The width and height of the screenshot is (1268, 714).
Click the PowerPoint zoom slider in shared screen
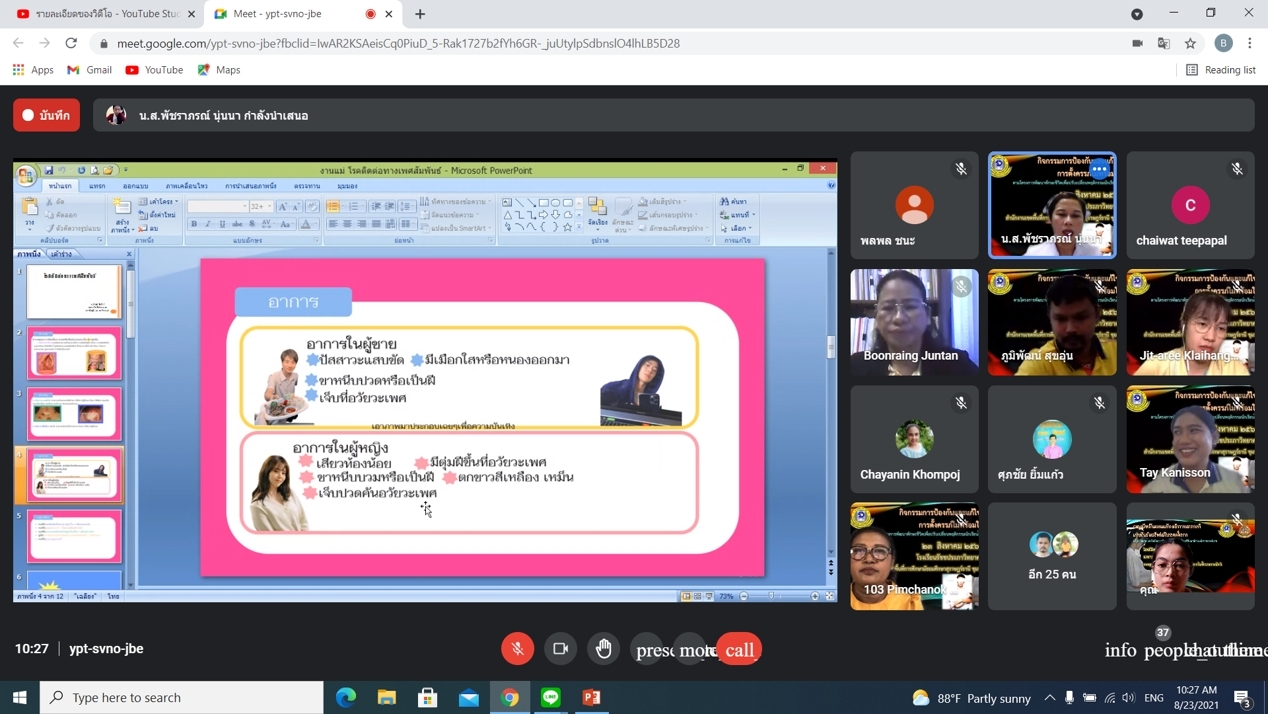coord(771,596)
